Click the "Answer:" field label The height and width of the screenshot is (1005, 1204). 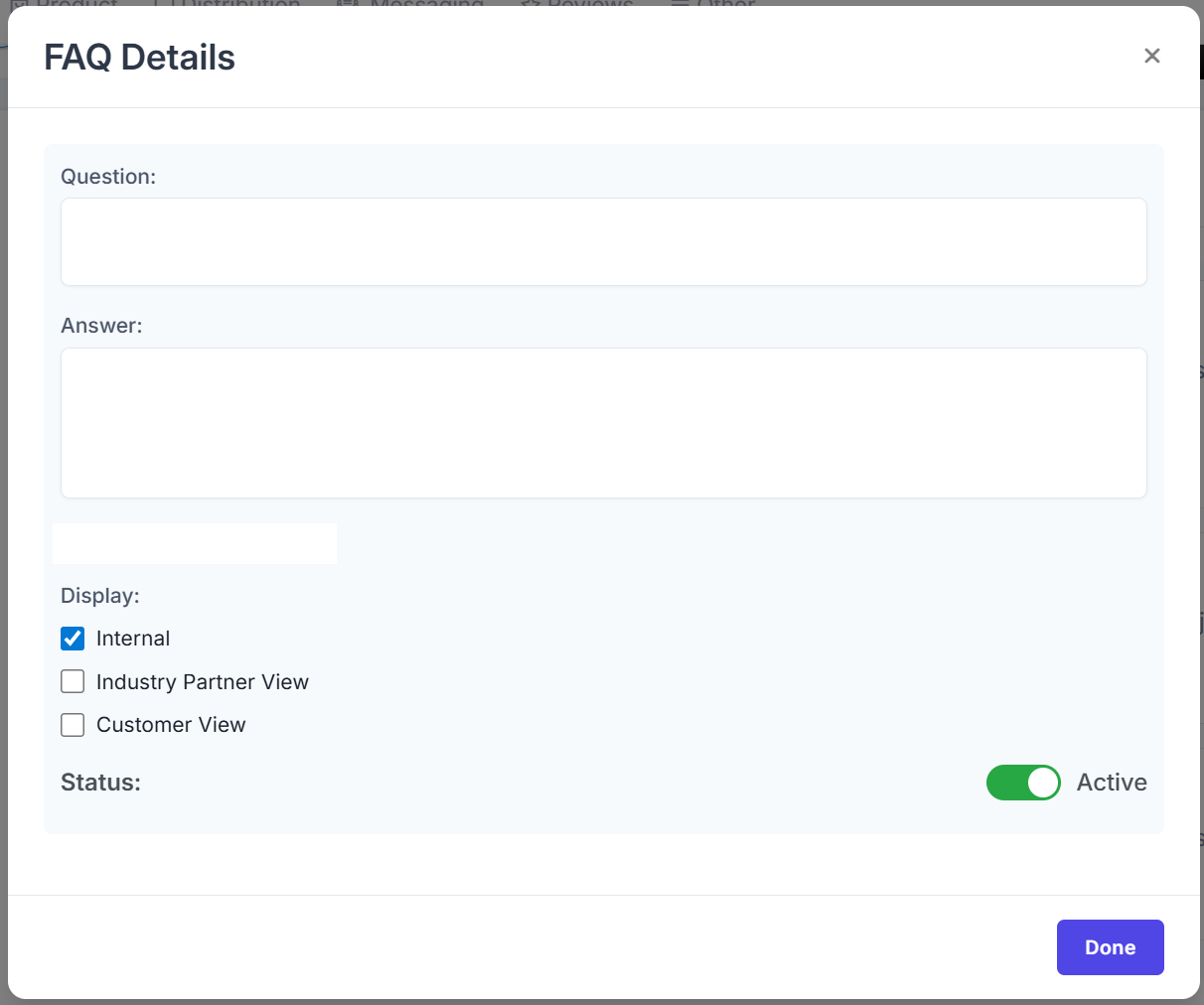point(101,326)
